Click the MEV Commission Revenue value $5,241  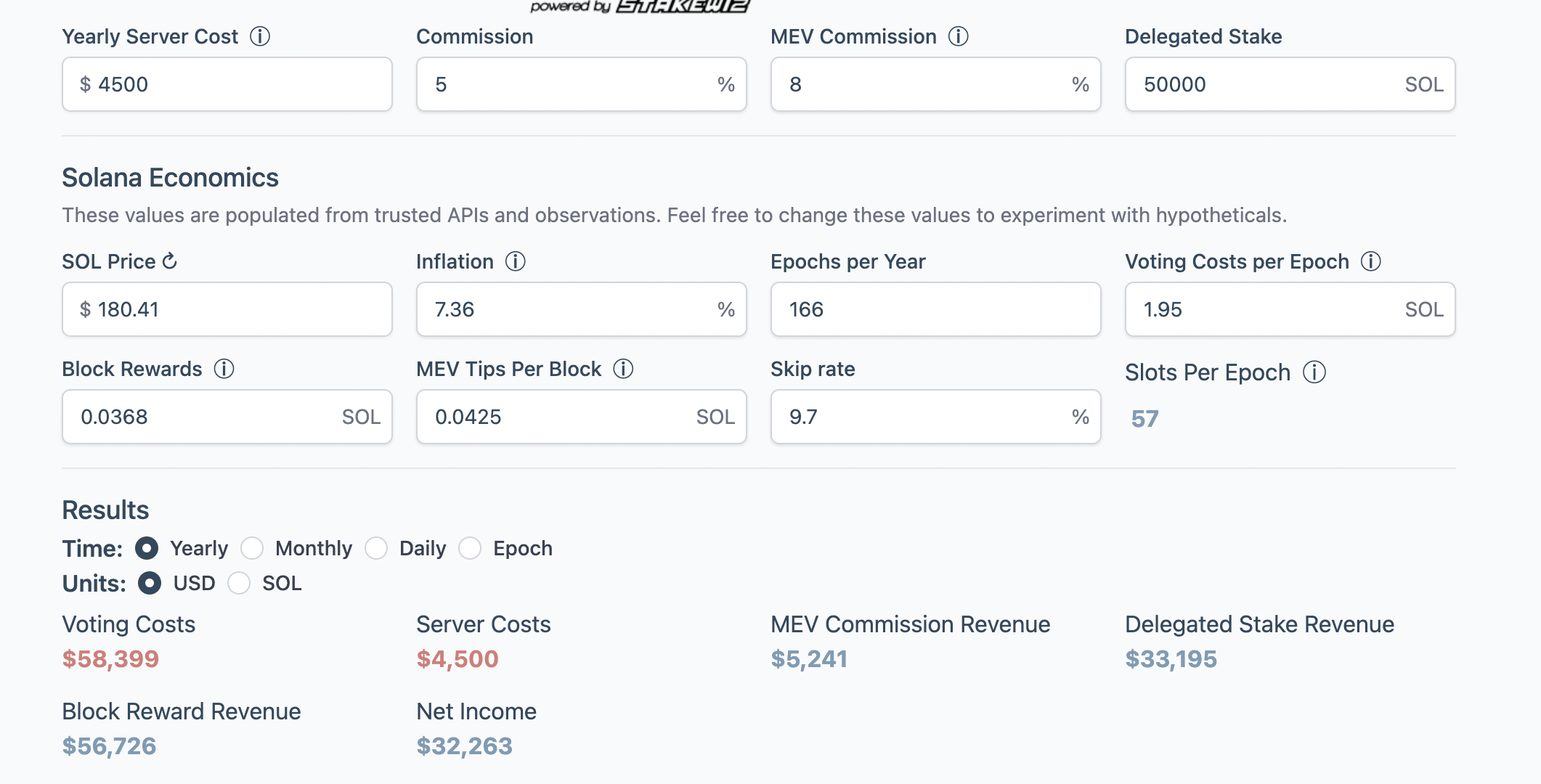809,659
